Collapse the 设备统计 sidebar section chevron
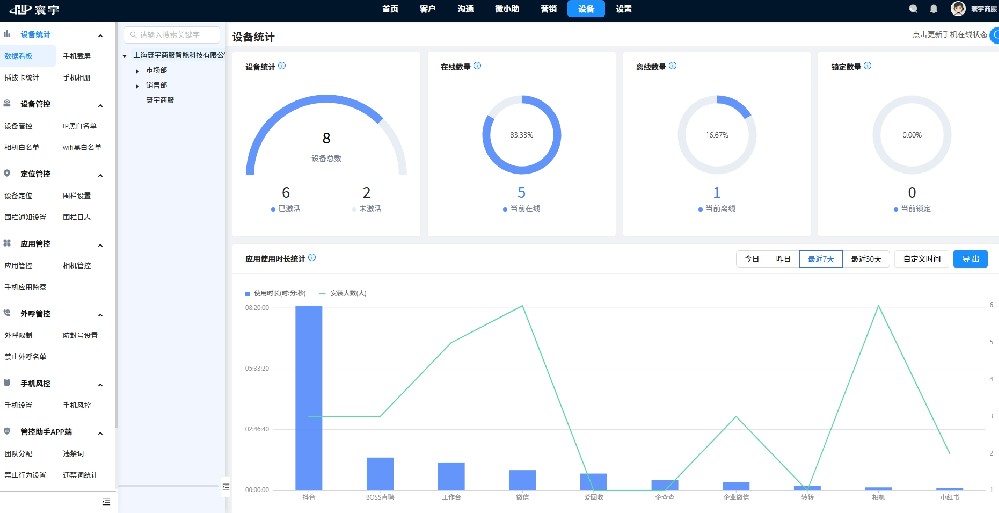This screenshot has height=513, width=999. 101,36
